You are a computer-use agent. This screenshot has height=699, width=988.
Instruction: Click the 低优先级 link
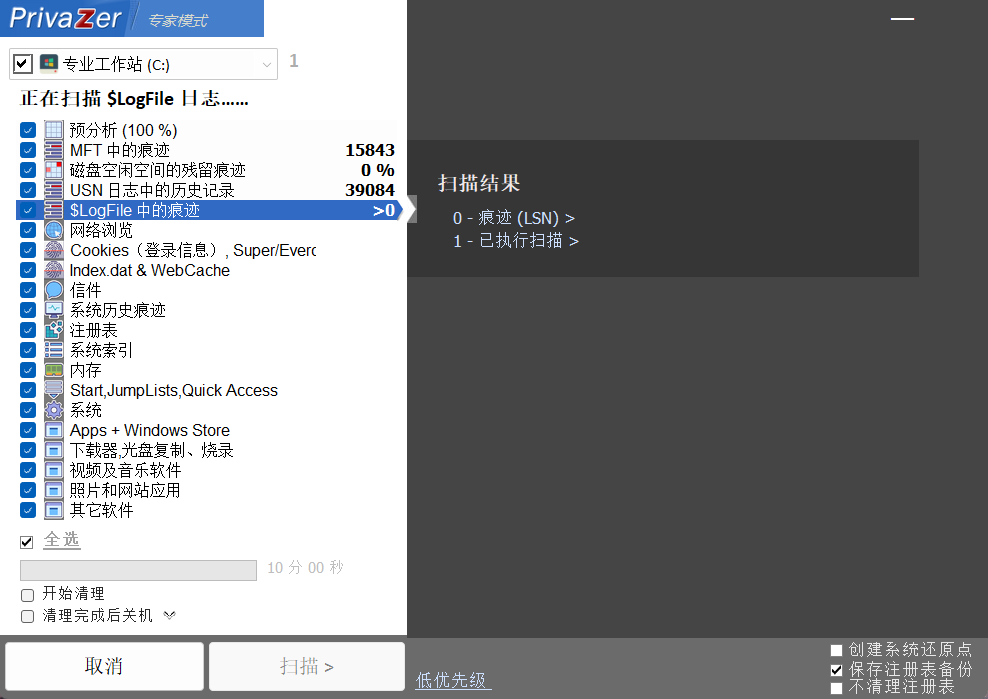[452, 680]
